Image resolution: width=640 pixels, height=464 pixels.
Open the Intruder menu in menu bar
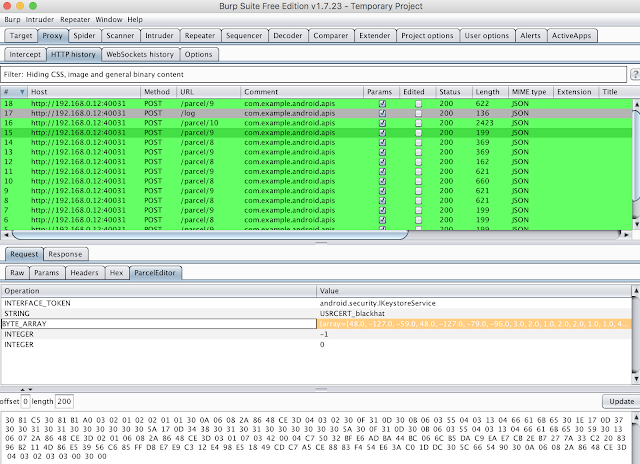coord(40,20)
